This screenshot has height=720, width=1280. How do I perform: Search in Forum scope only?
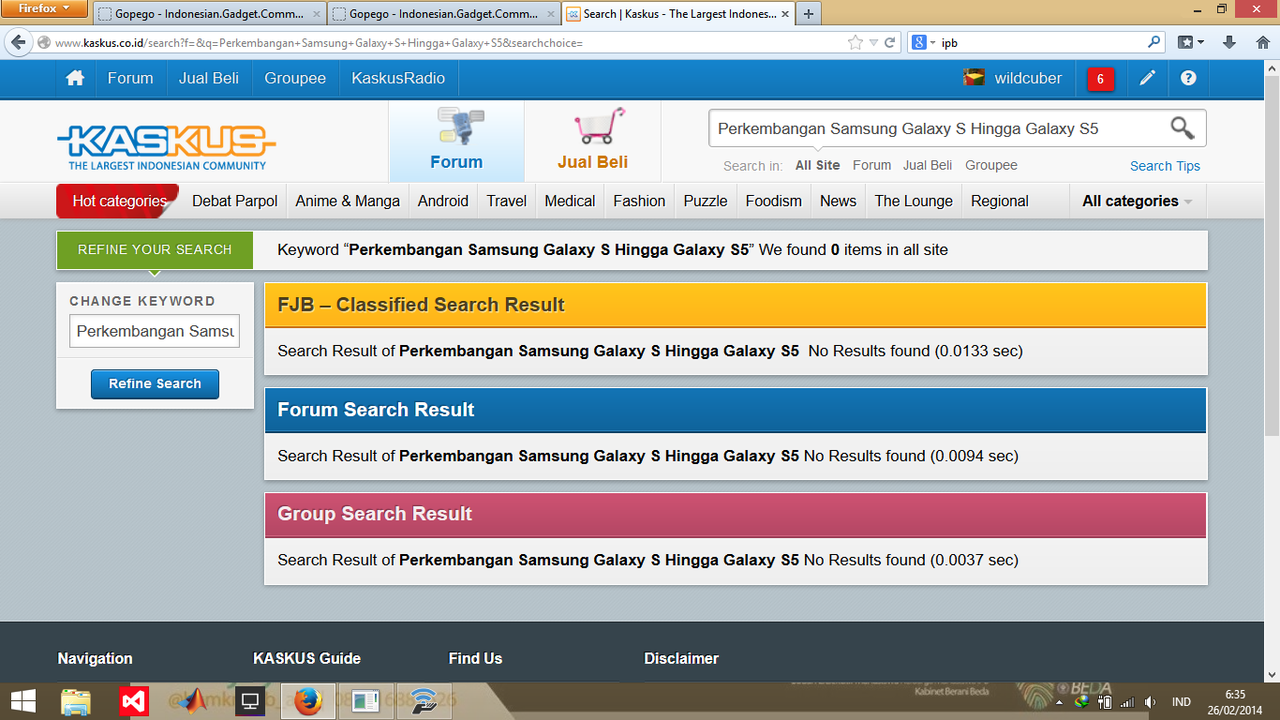(872, 165)
